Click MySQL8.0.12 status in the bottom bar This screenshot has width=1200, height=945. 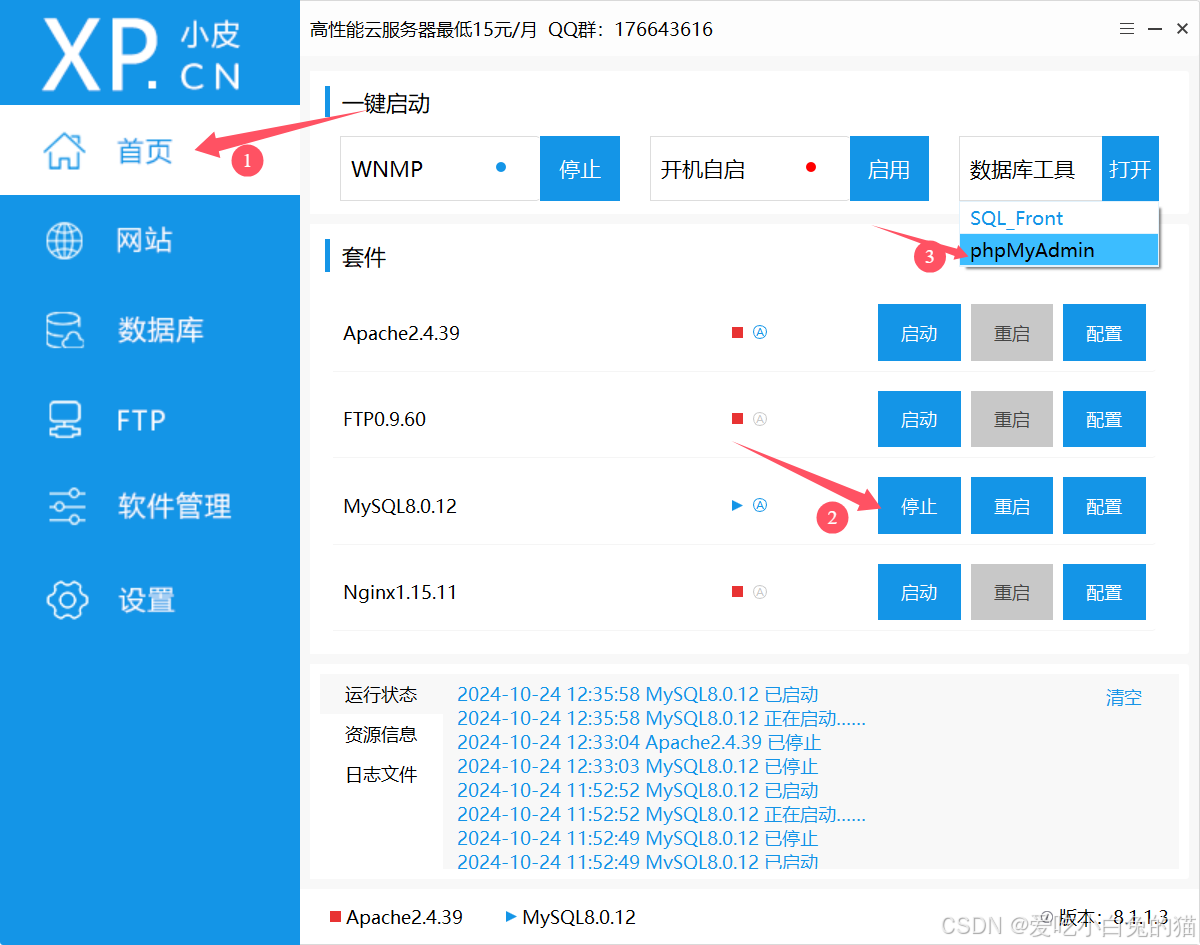pyautogui.click(x=571, y=917)
